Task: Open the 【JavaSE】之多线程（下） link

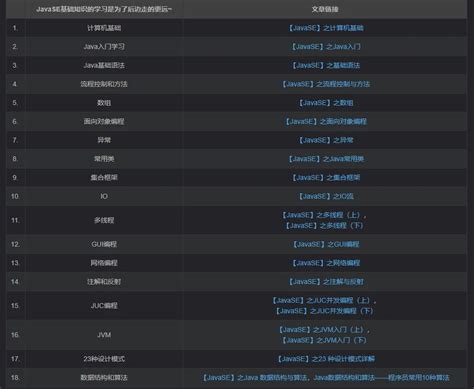Action: (324, 226)
